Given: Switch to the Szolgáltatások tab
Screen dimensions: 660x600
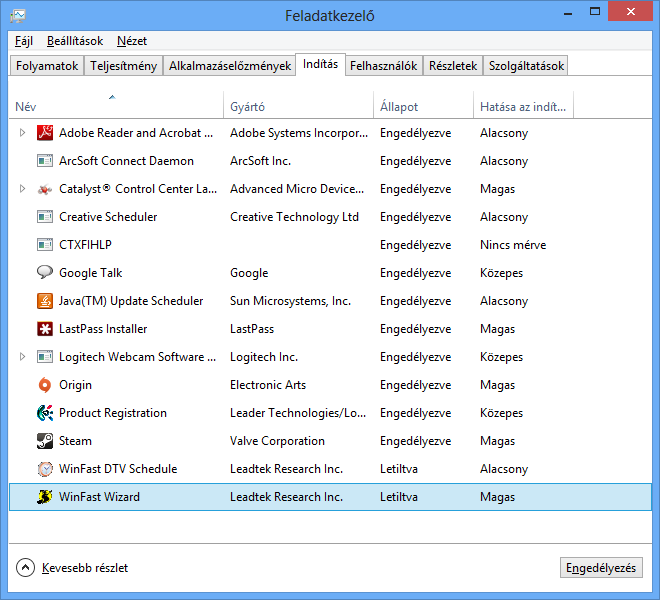Looking at the screenshot, I should click(526, 66).
